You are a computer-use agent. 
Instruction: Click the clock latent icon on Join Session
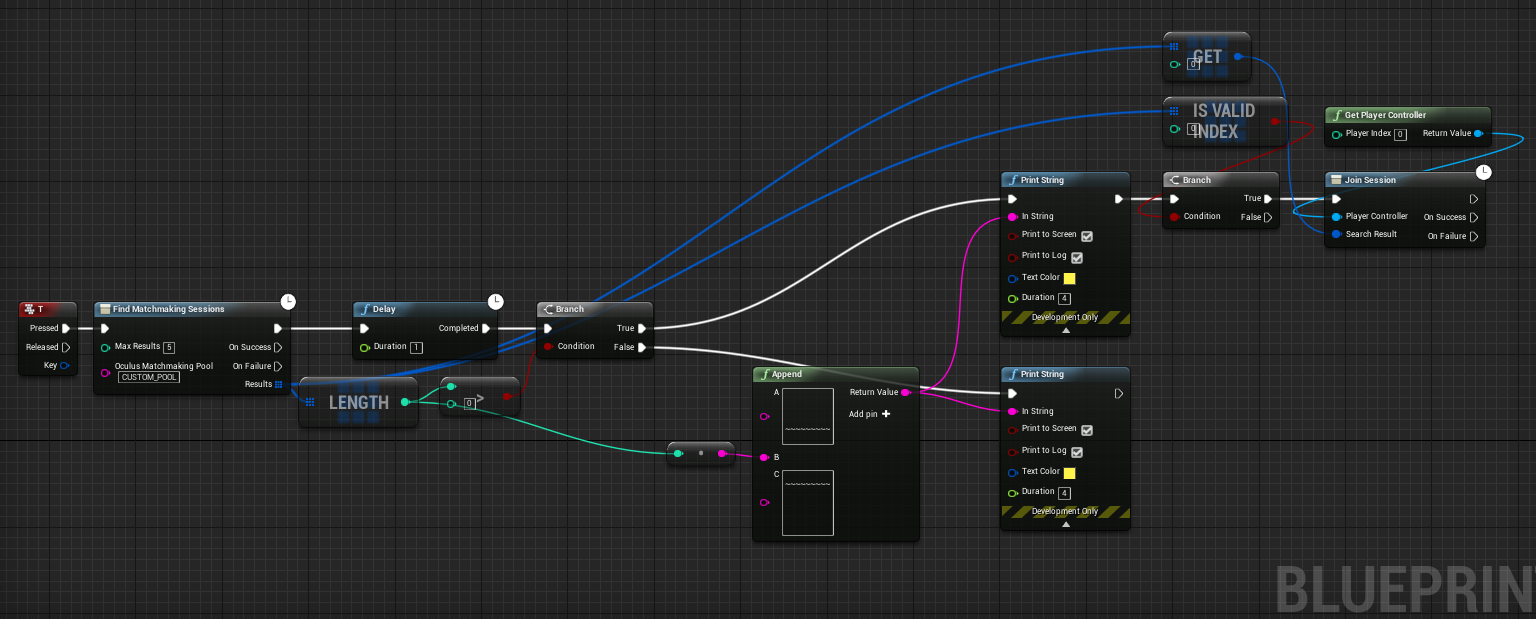[1484, 172]
